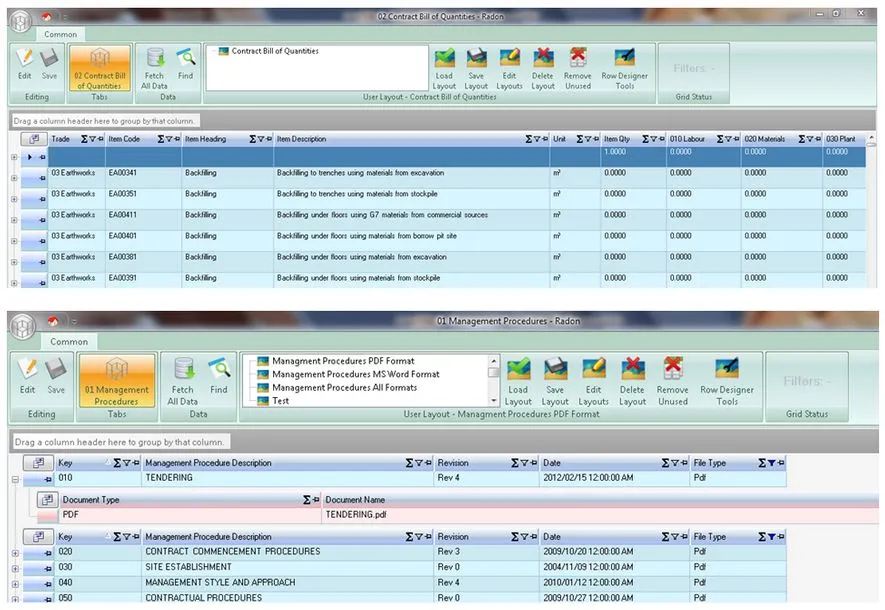Open filter dropdown on Trade column header

point(93,139)
